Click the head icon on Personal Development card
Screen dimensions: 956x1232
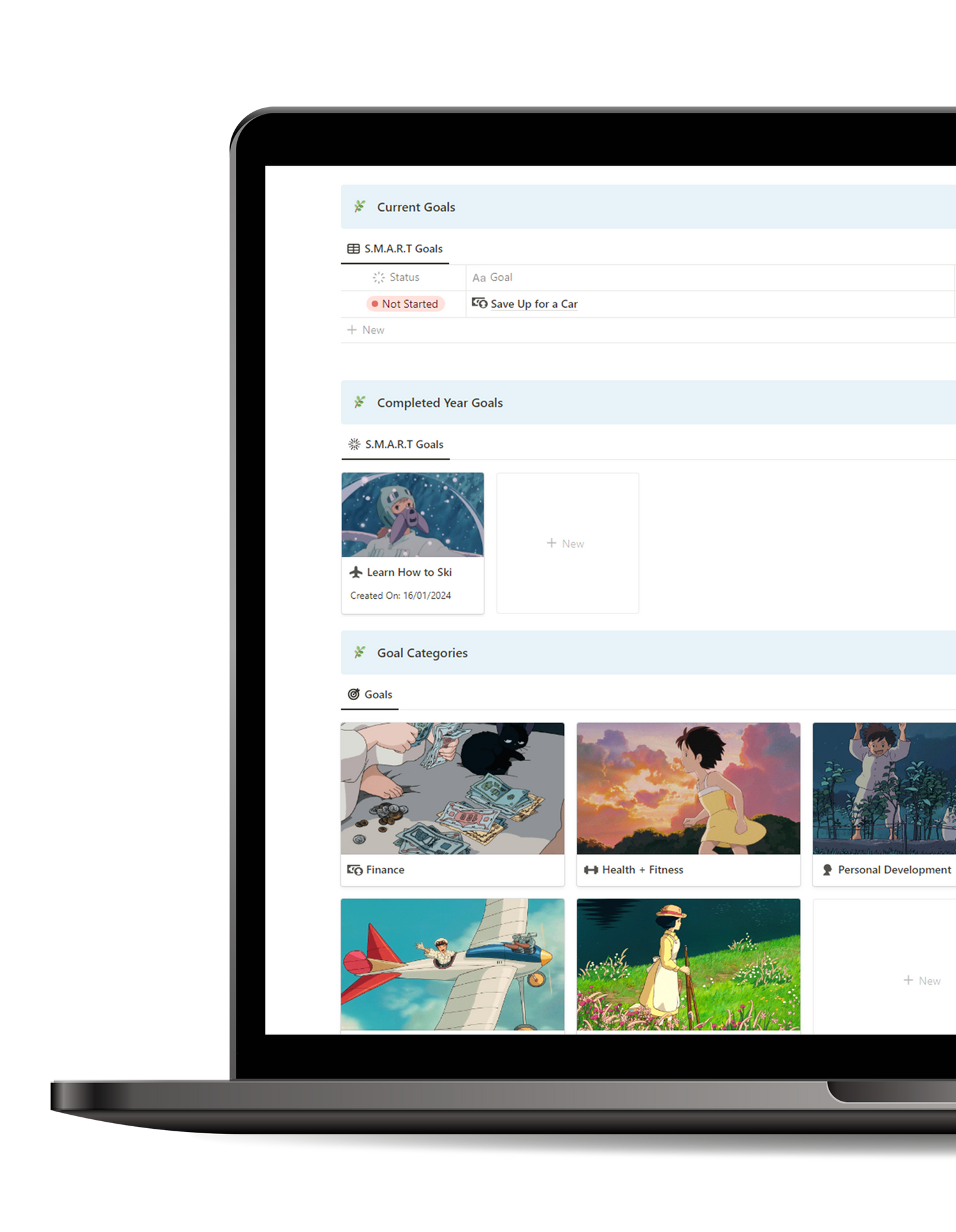(x=827, y=870)
